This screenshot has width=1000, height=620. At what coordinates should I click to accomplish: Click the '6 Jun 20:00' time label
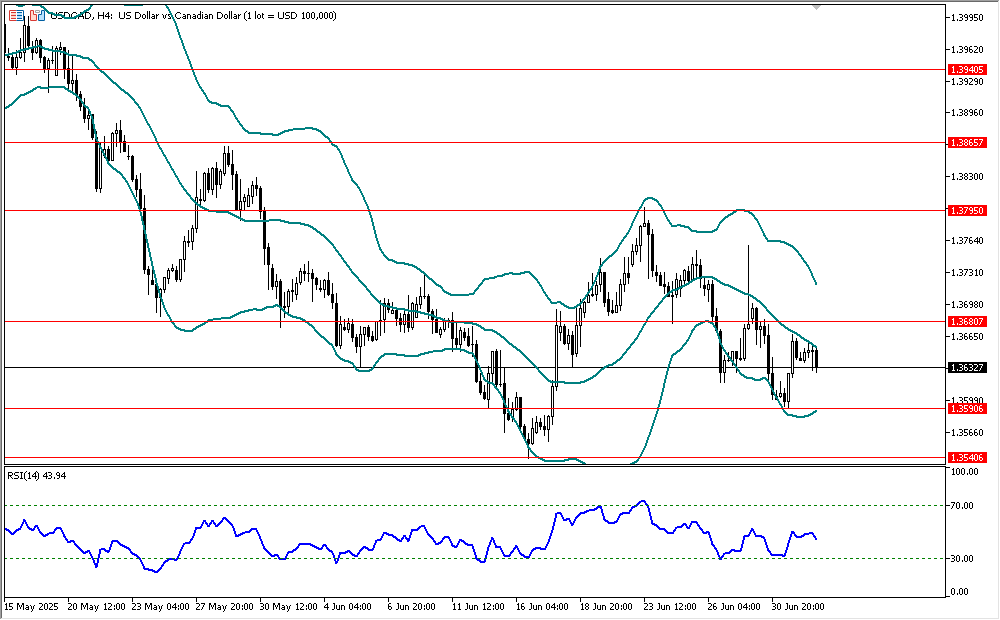(412, 606)
